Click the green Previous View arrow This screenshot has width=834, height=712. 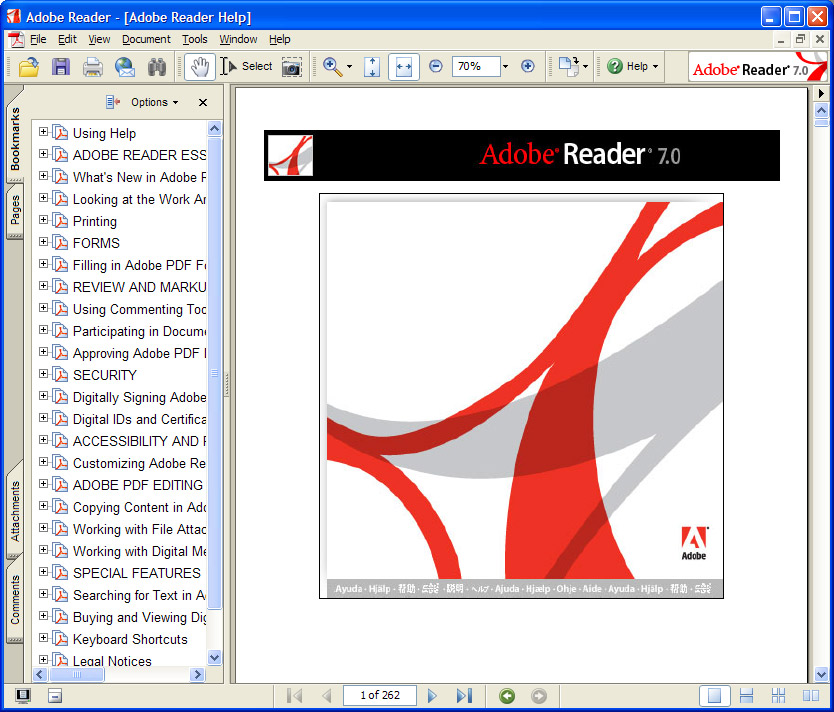(507, 696)
